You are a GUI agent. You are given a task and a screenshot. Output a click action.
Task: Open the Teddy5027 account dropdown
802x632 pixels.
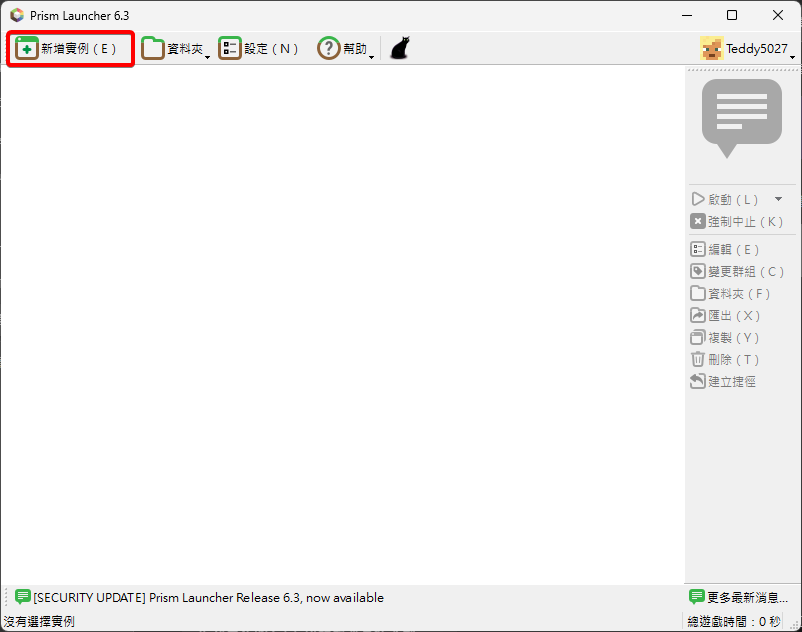747,49
